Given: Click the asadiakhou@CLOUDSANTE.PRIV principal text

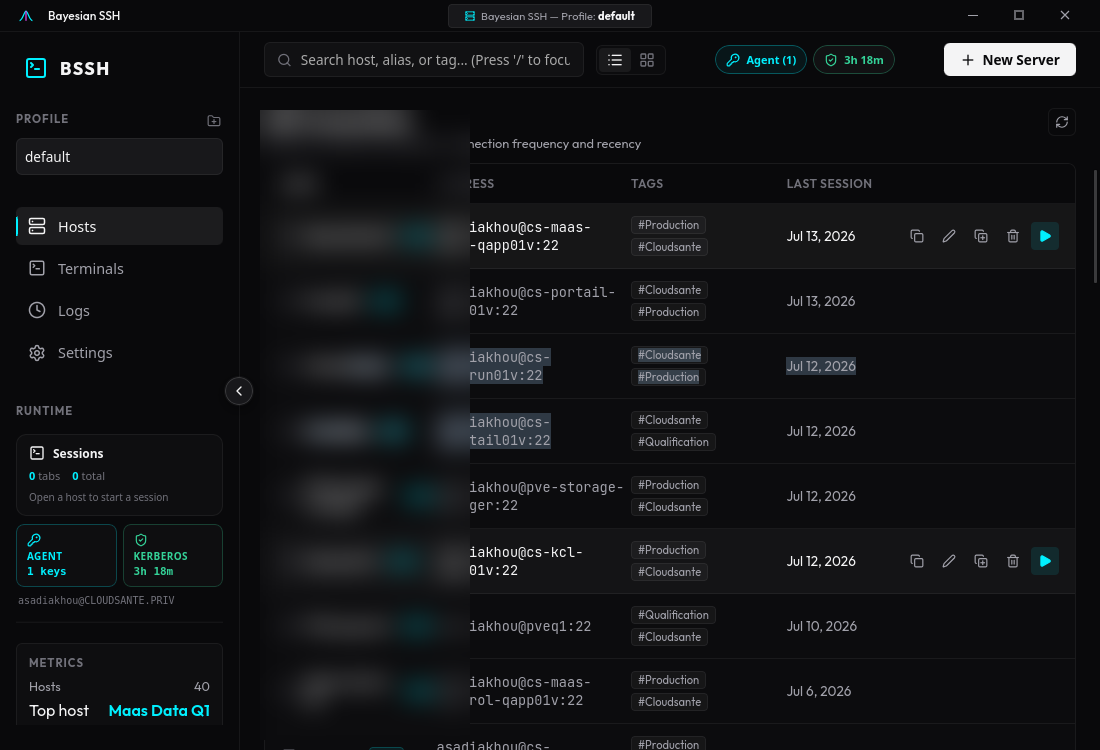Looking at the screenshot, I should point(96,601).
